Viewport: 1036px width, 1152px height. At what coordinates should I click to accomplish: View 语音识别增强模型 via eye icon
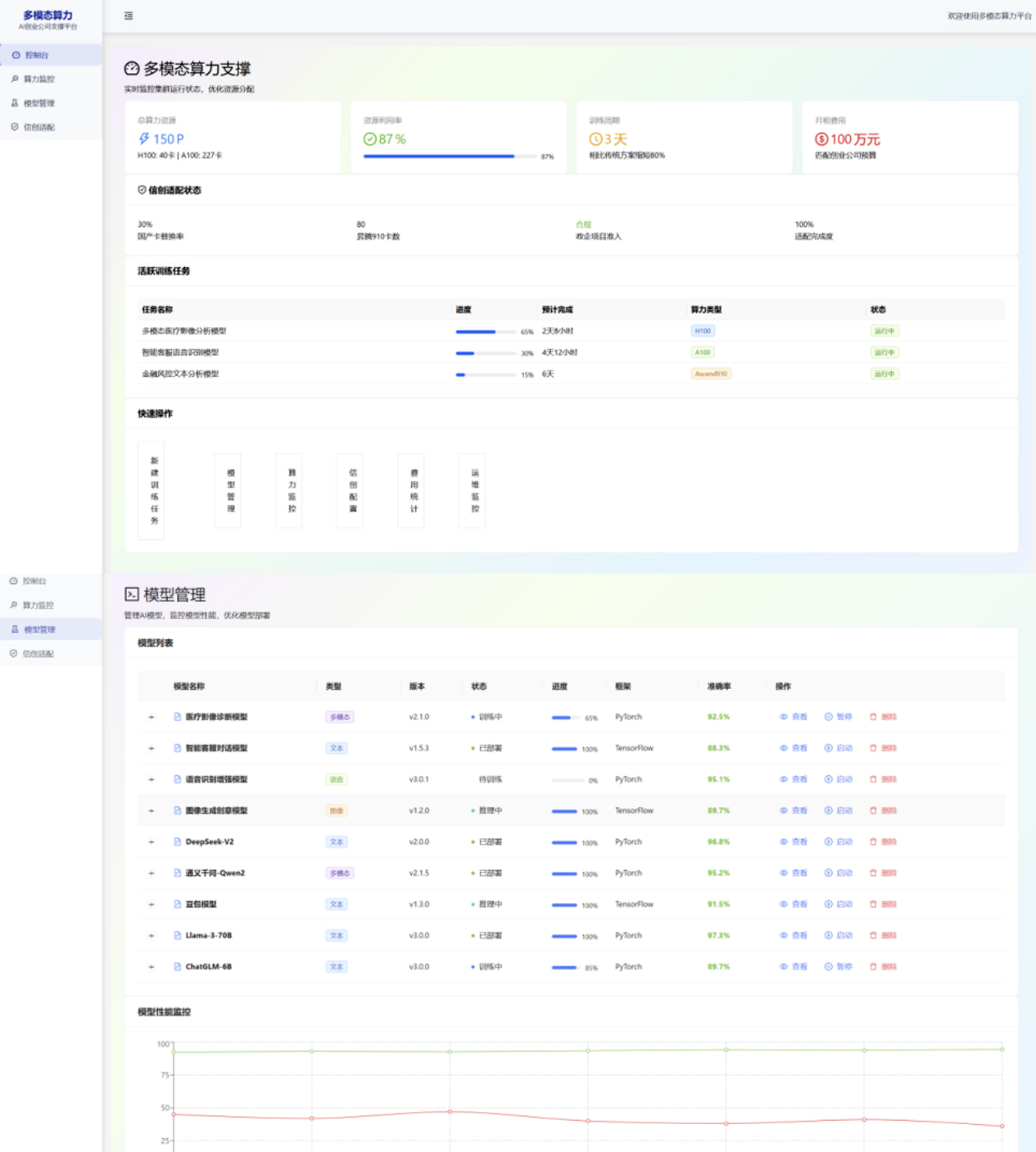[793, 779]
